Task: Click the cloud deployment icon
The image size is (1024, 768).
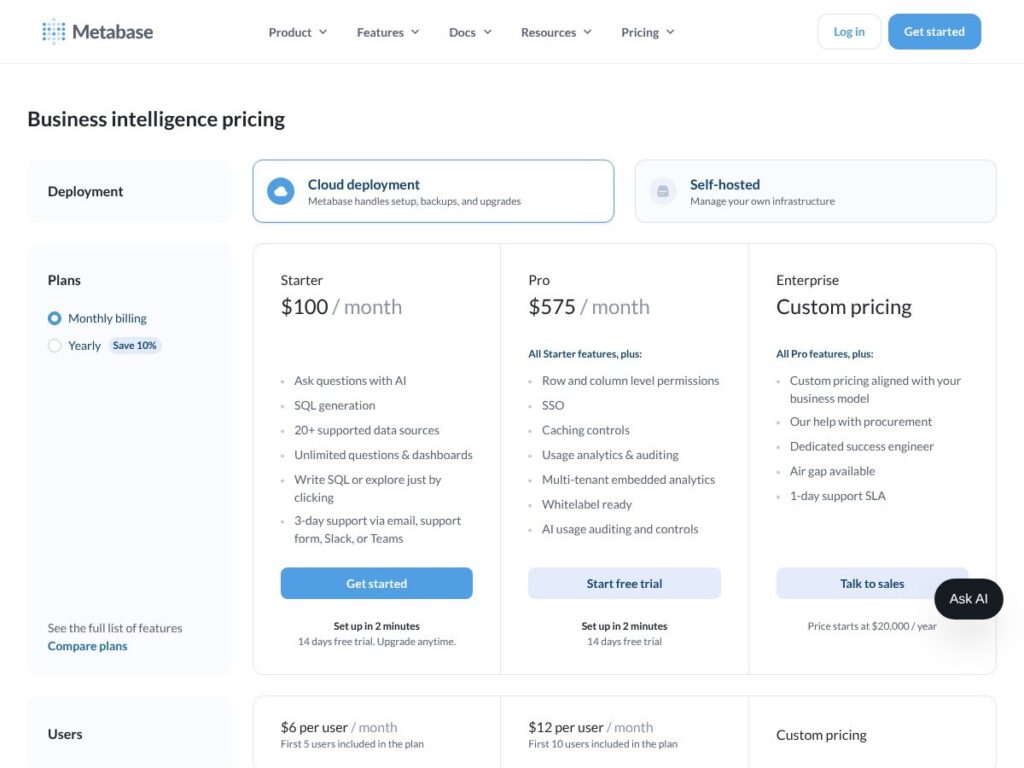Action: tap(281, 191)
